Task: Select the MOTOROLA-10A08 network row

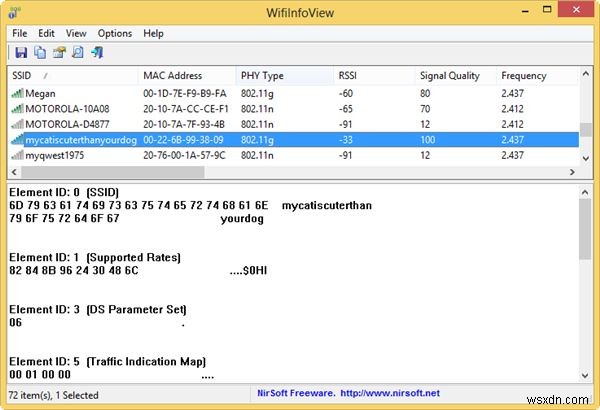Action: coord(293,109)
